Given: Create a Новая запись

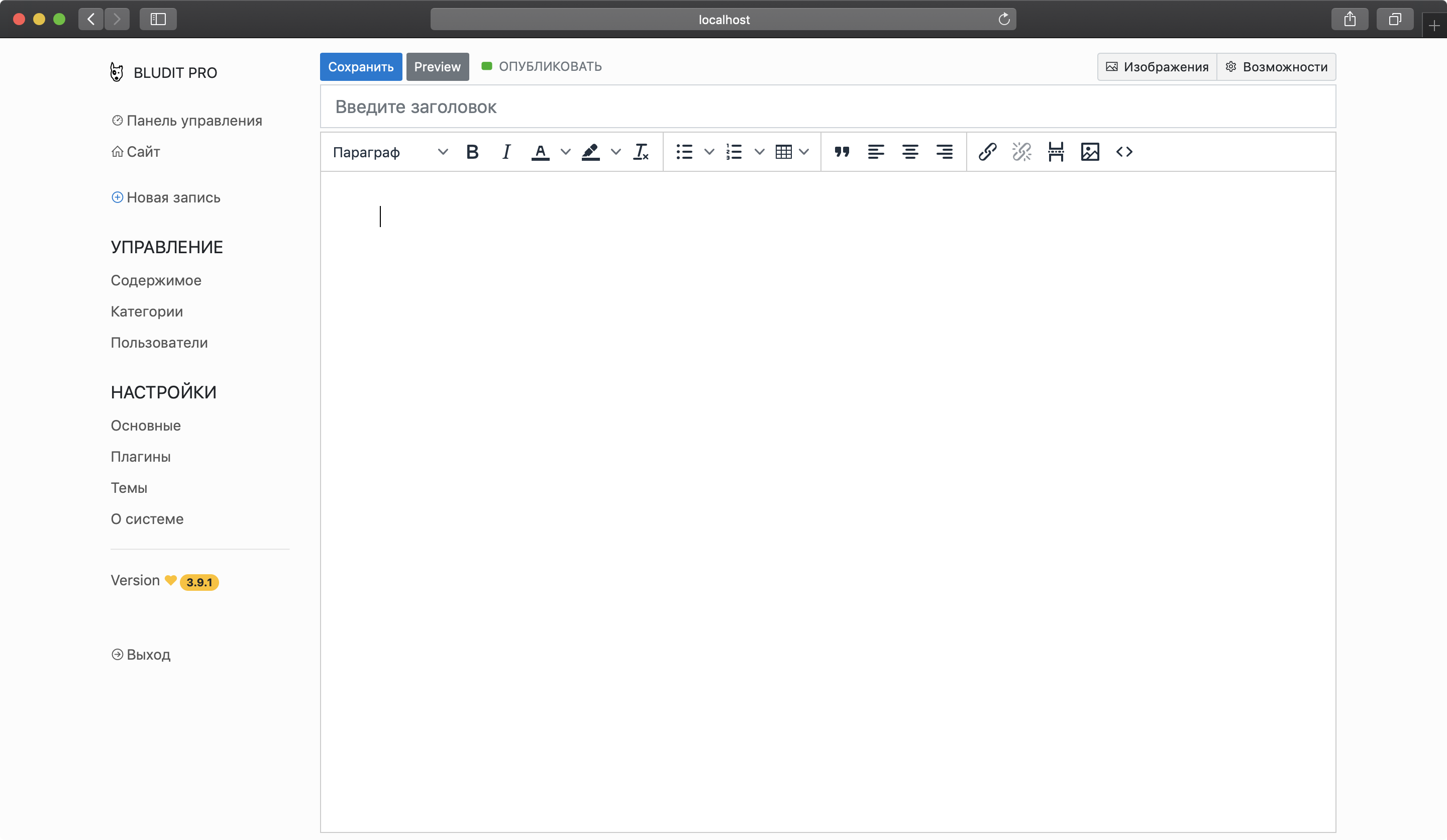Looking at the screenshot, I should coord(166,197).
